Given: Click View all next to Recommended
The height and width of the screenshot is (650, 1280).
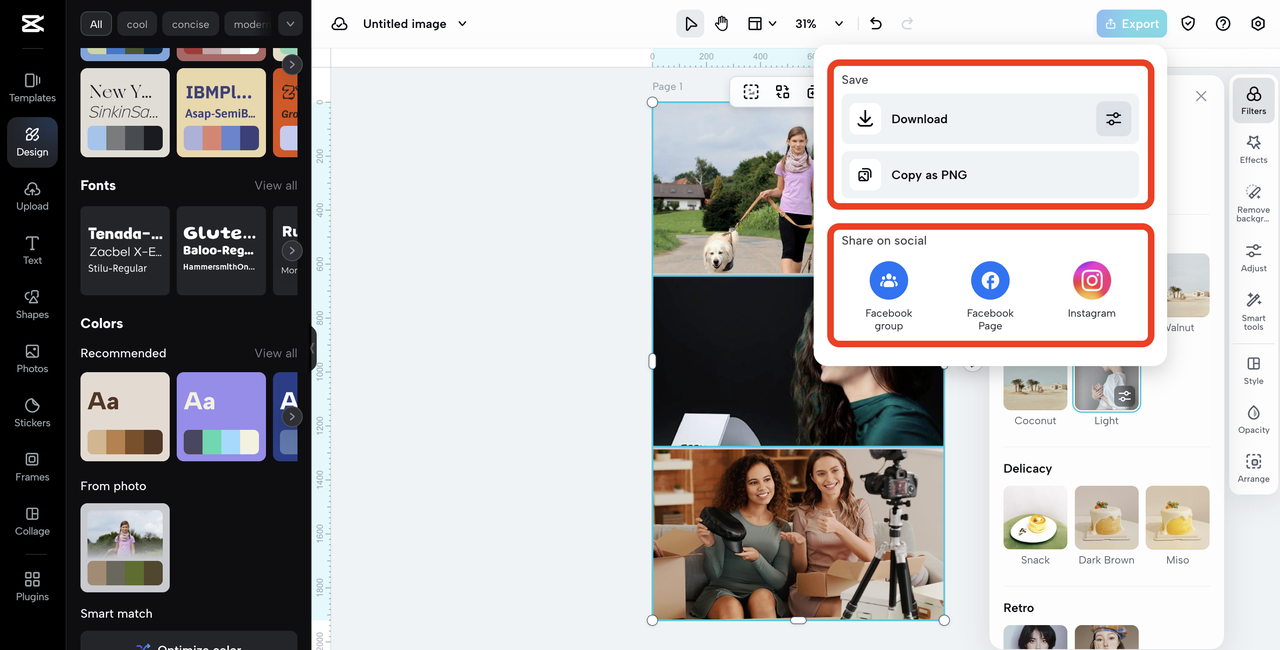Looking at the screenshot, I should coord(276,353).
